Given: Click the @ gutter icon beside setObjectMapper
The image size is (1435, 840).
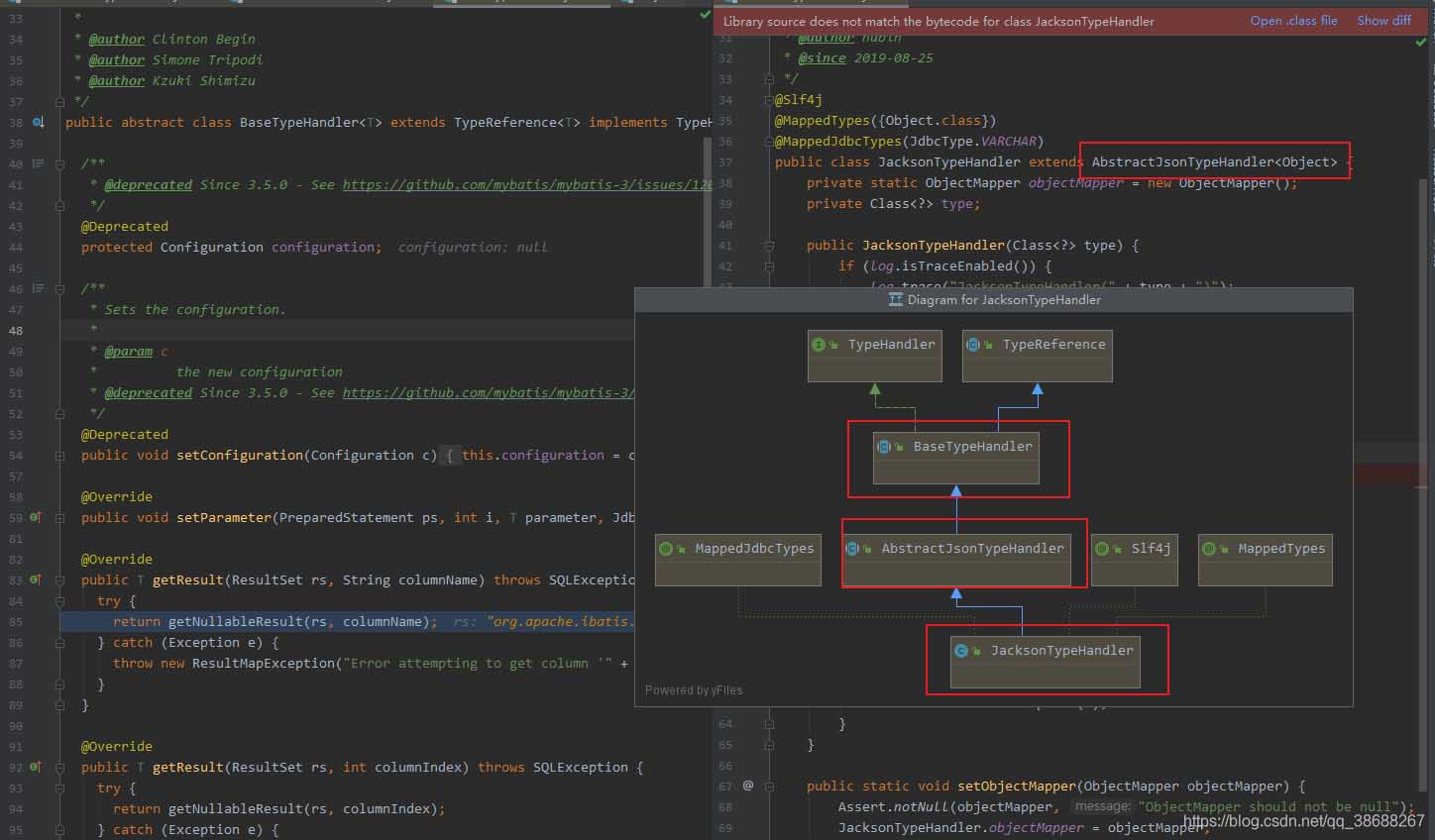Looking at the screenshot, I should pyautogui.click(x=748, y=786).
